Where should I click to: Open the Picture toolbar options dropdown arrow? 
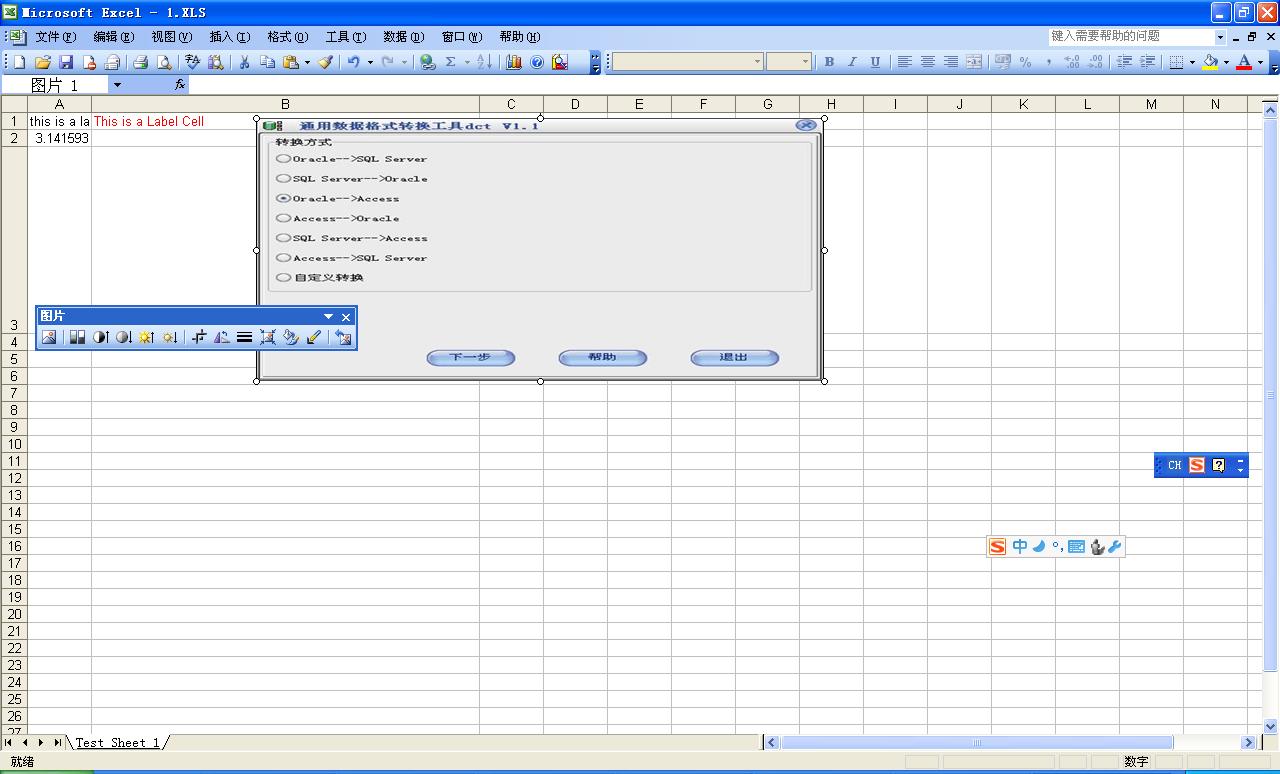(x=328, y=316)
